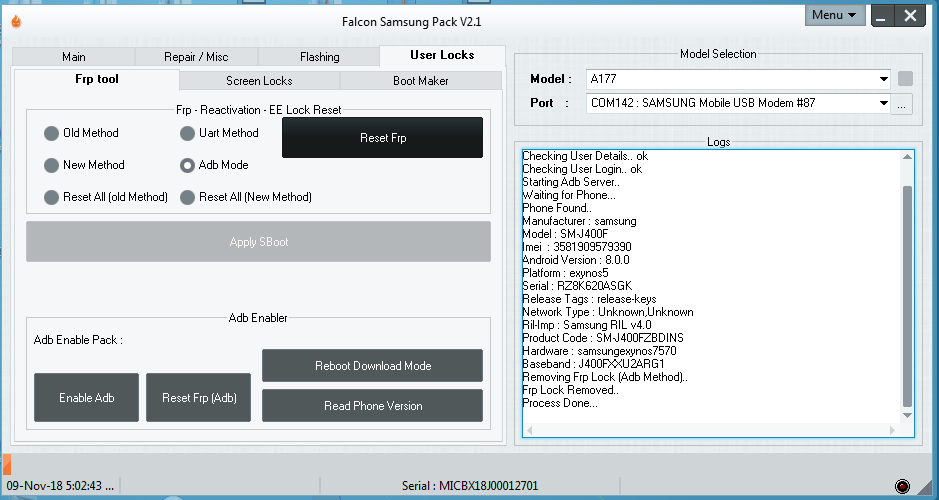Switch to the Main tab
This screenshot has width=939, height=500.
click(74, 57)
